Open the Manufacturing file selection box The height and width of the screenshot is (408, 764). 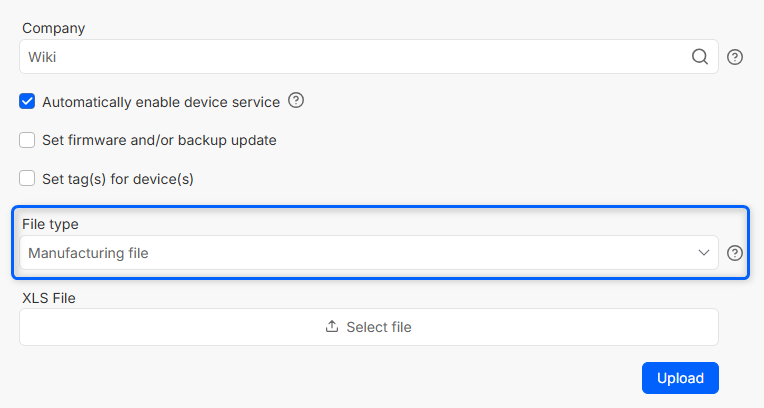(350, 253)
